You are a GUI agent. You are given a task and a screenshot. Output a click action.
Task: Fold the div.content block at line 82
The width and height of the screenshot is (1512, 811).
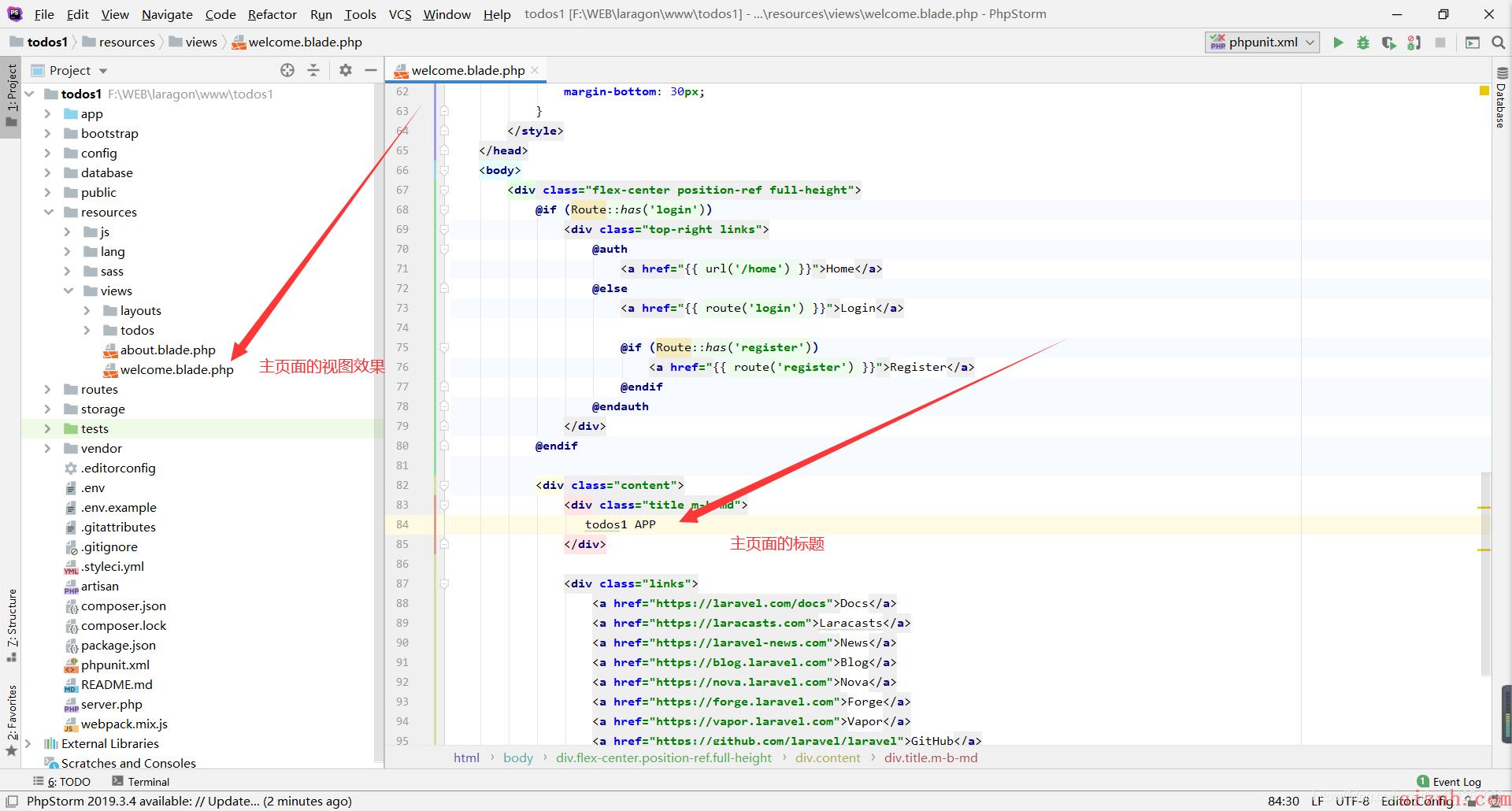[444, 485]
